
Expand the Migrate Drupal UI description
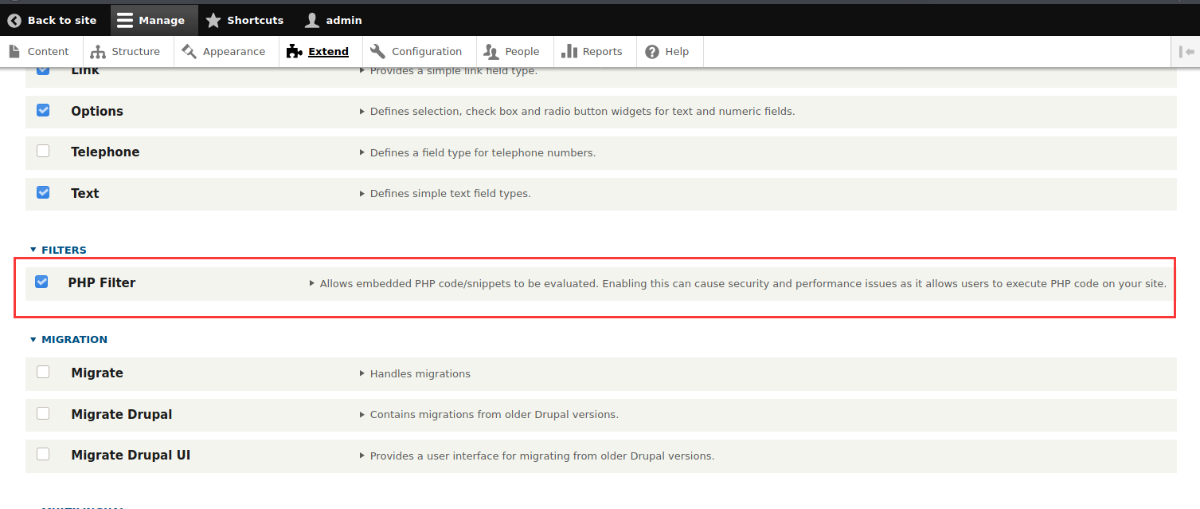(x=536, y=455)
